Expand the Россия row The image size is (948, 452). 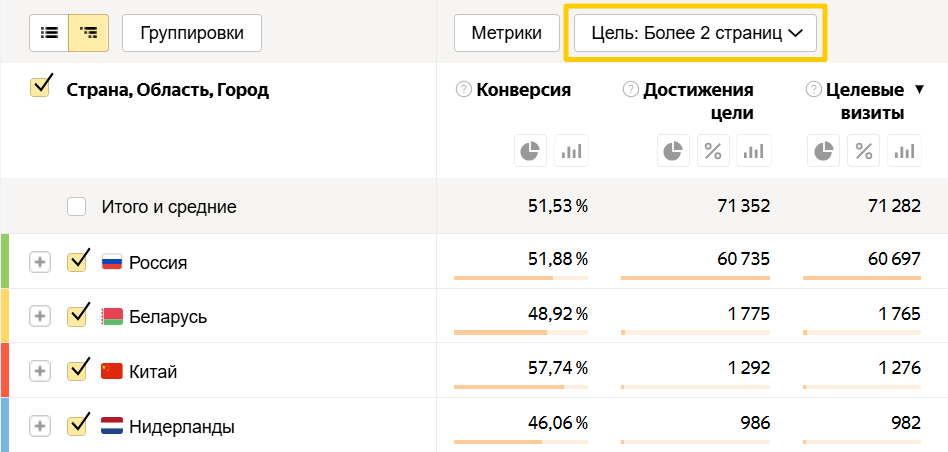pos(39,262)
